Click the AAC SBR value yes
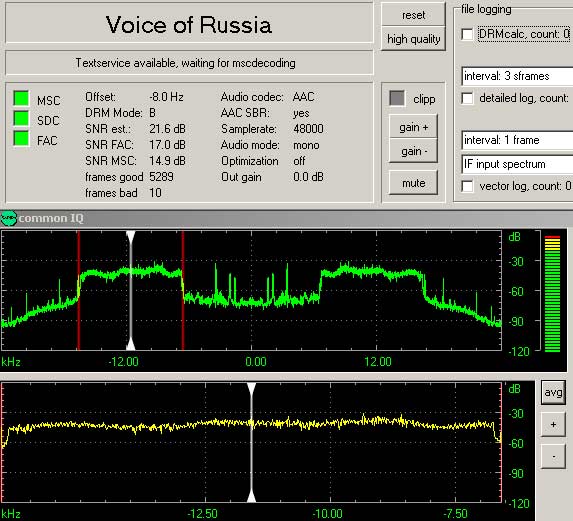Screen dimensions: 573x521 pos(301,113)
